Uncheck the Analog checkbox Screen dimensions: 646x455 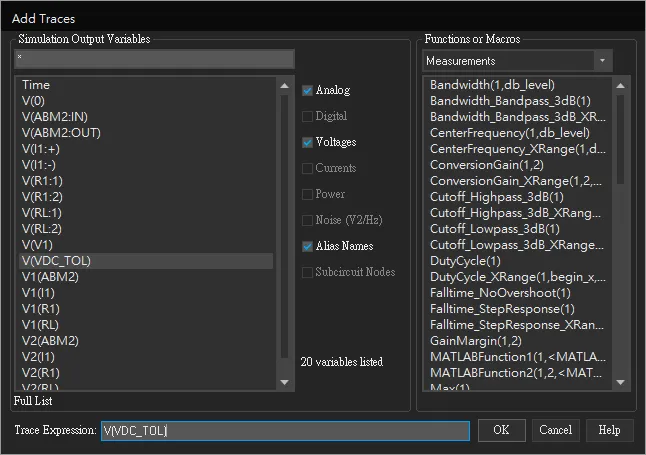[x=308, y=90]
